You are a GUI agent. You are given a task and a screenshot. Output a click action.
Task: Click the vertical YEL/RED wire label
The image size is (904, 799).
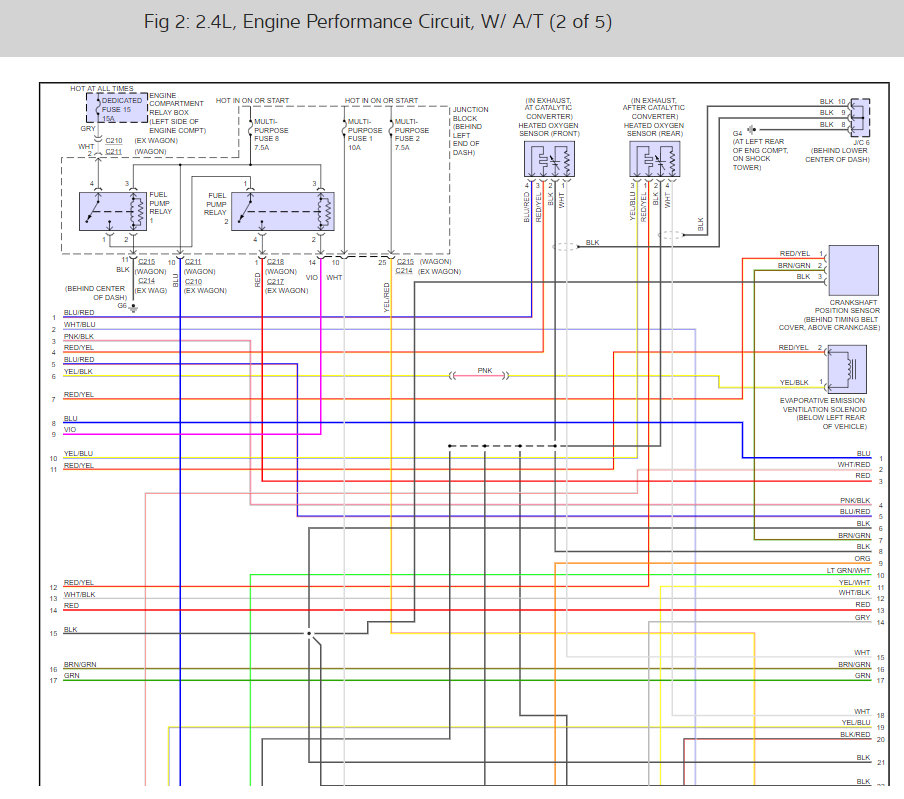[386, 297]
